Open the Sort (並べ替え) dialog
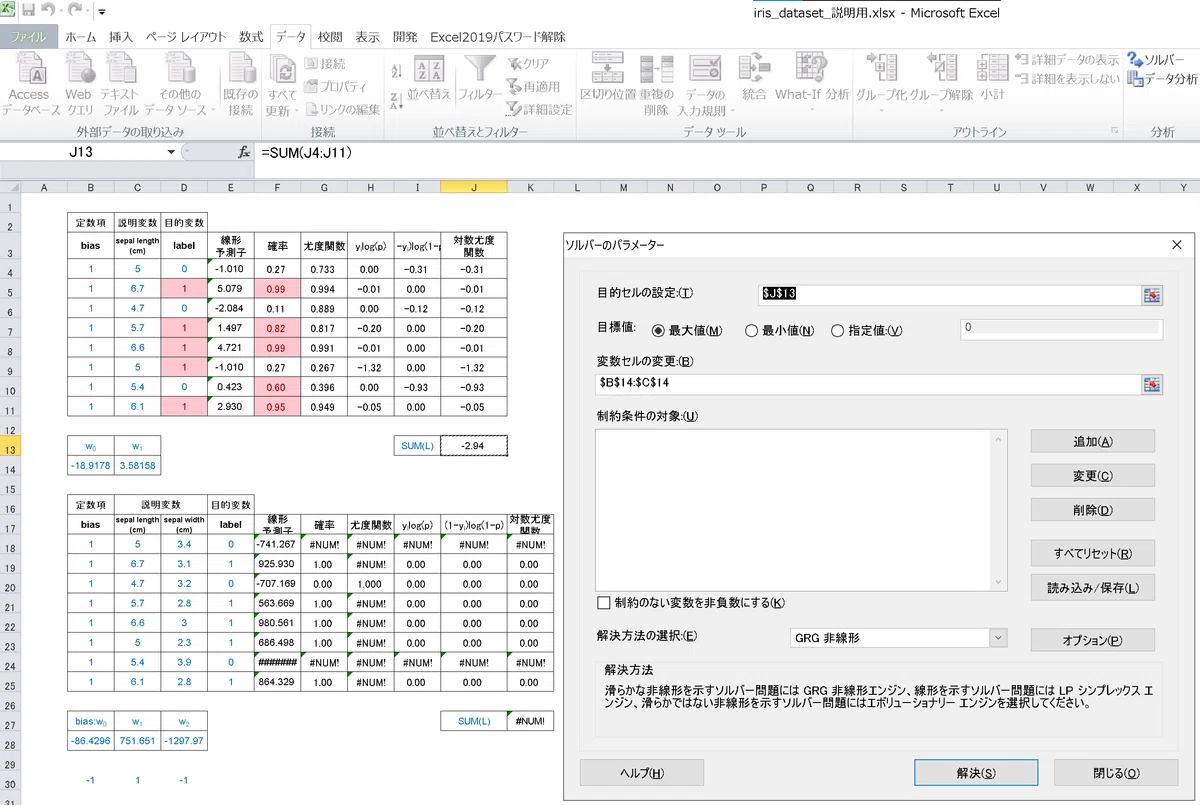Image resolution: width=1200 pixels, height=805 pixels. pos(429,80)
